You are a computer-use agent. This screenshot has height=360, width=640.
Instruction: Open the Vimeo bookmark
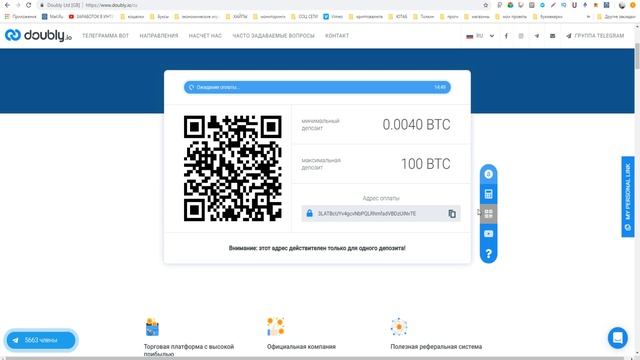333,17
